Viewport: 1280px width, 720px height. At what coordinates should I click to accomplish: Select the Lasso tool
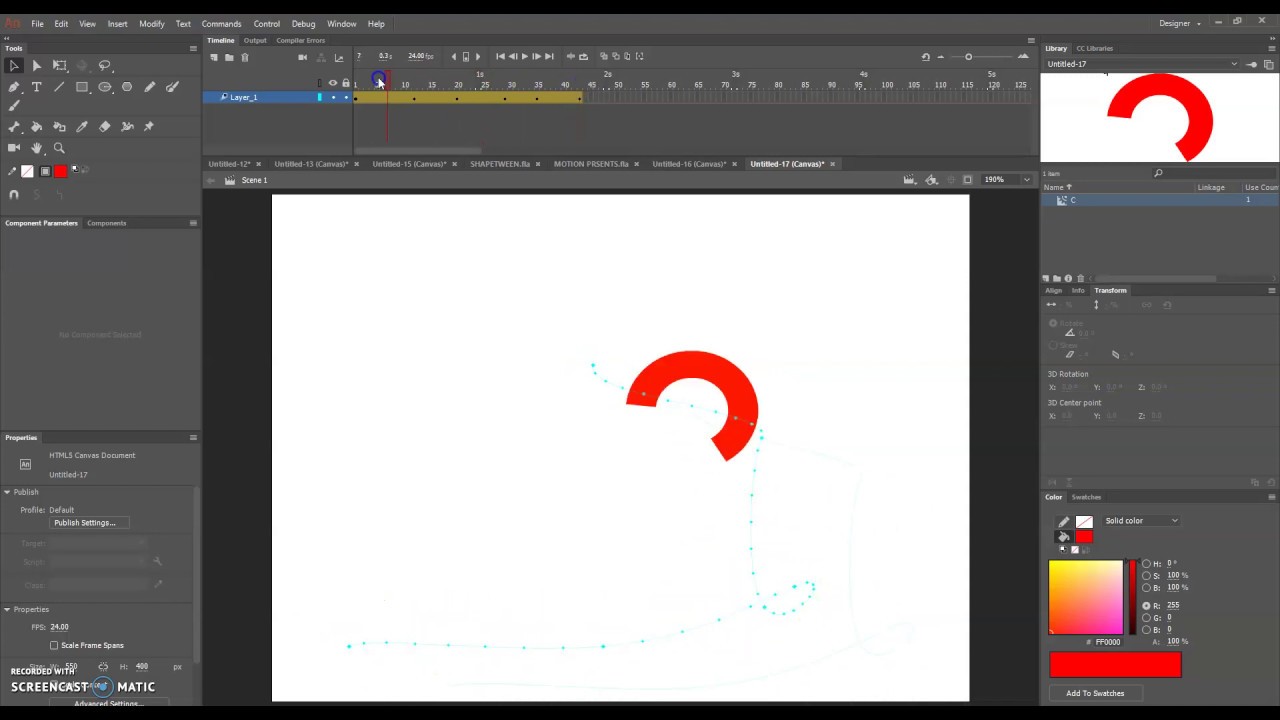[x=105, y=65]
